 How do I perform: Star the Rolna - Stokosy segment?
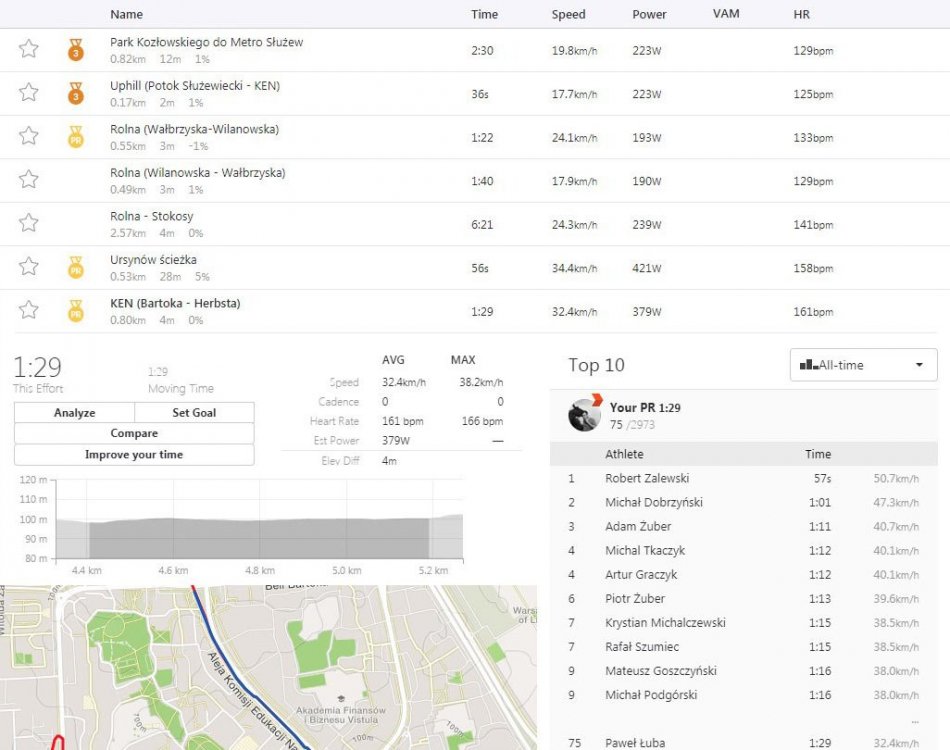29,223
